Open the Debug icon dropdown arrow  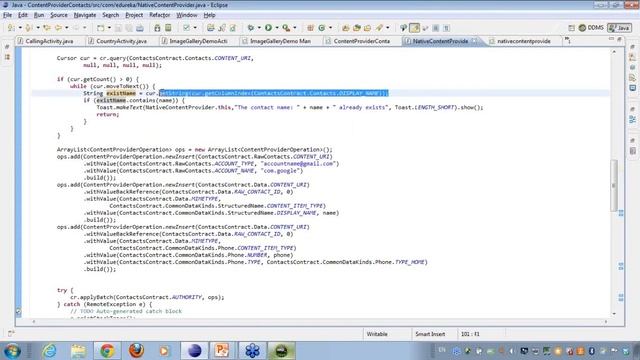pos(259,28)
